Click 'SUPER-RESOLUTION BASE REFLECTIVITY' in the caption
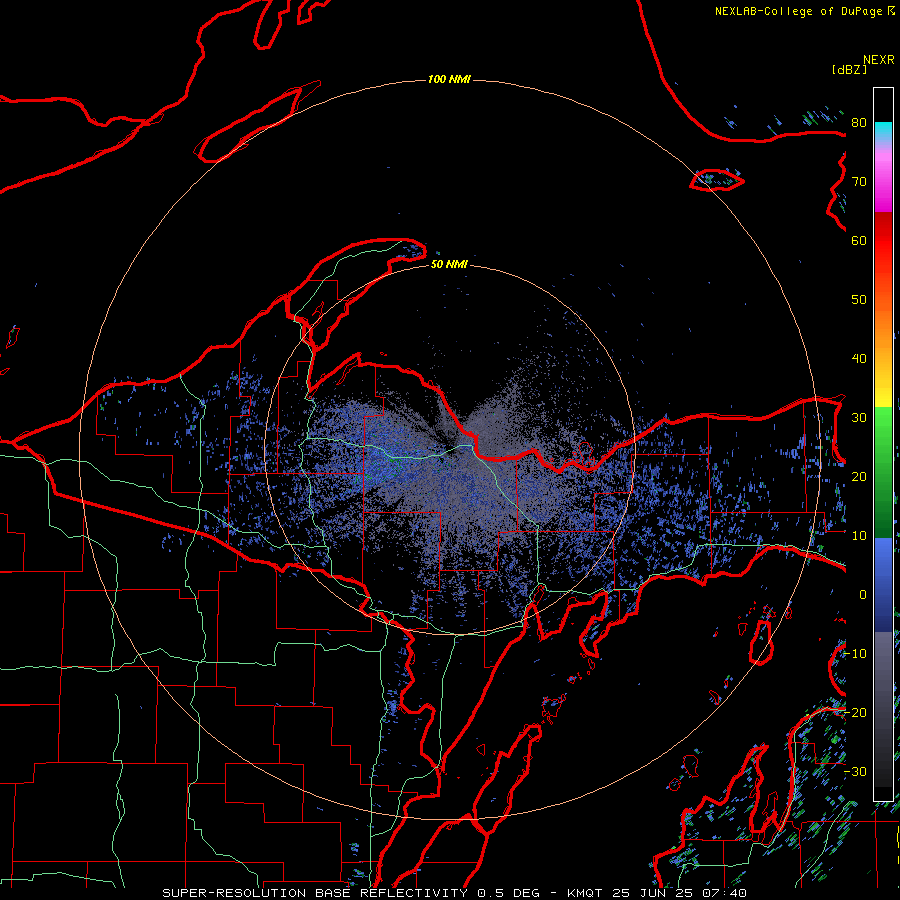Viewport: 900px width, 900px height. pos(315,893)
